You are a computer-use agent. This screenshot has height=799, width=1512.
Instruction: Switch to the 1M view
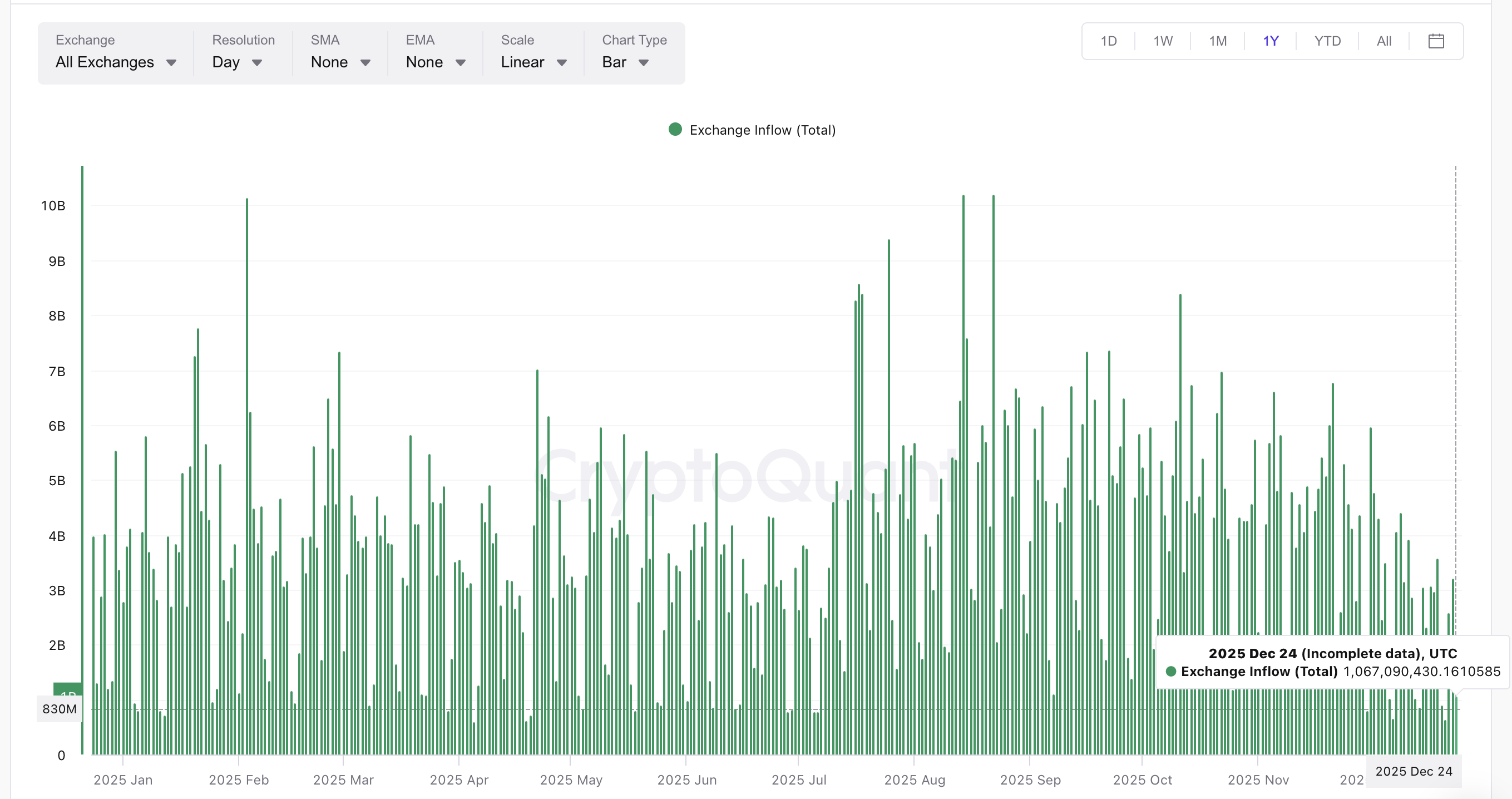(x=1217, y=41)
